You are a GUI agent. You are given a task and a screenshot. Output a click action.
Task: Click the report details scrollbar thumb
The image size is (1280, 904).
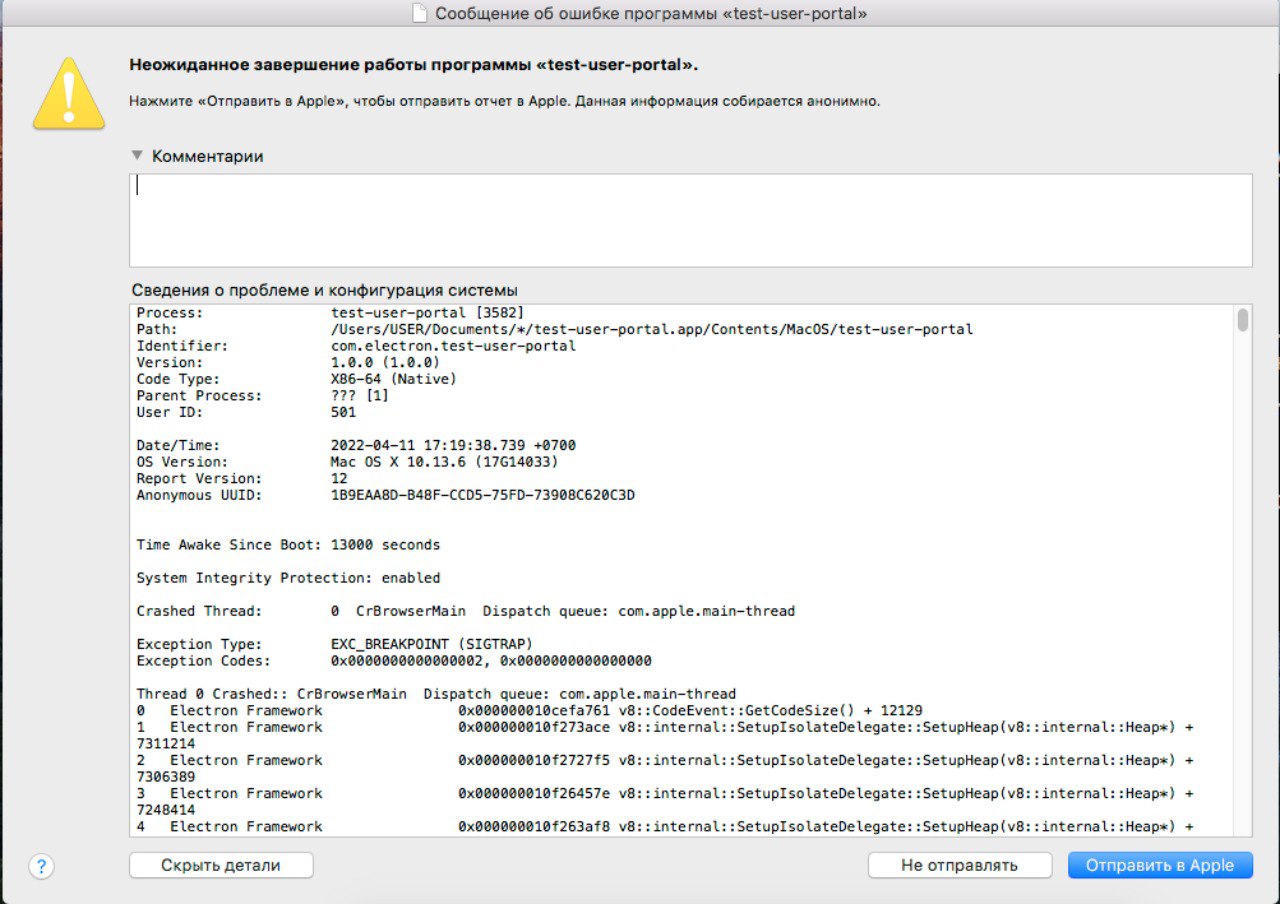[x=1243, y=320]
